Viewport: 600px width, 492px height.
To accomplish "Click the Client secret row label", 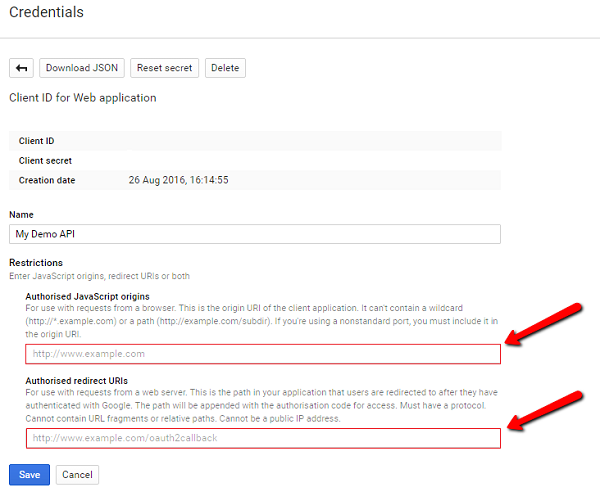I will pyautogui.click(x=45, y=161).
